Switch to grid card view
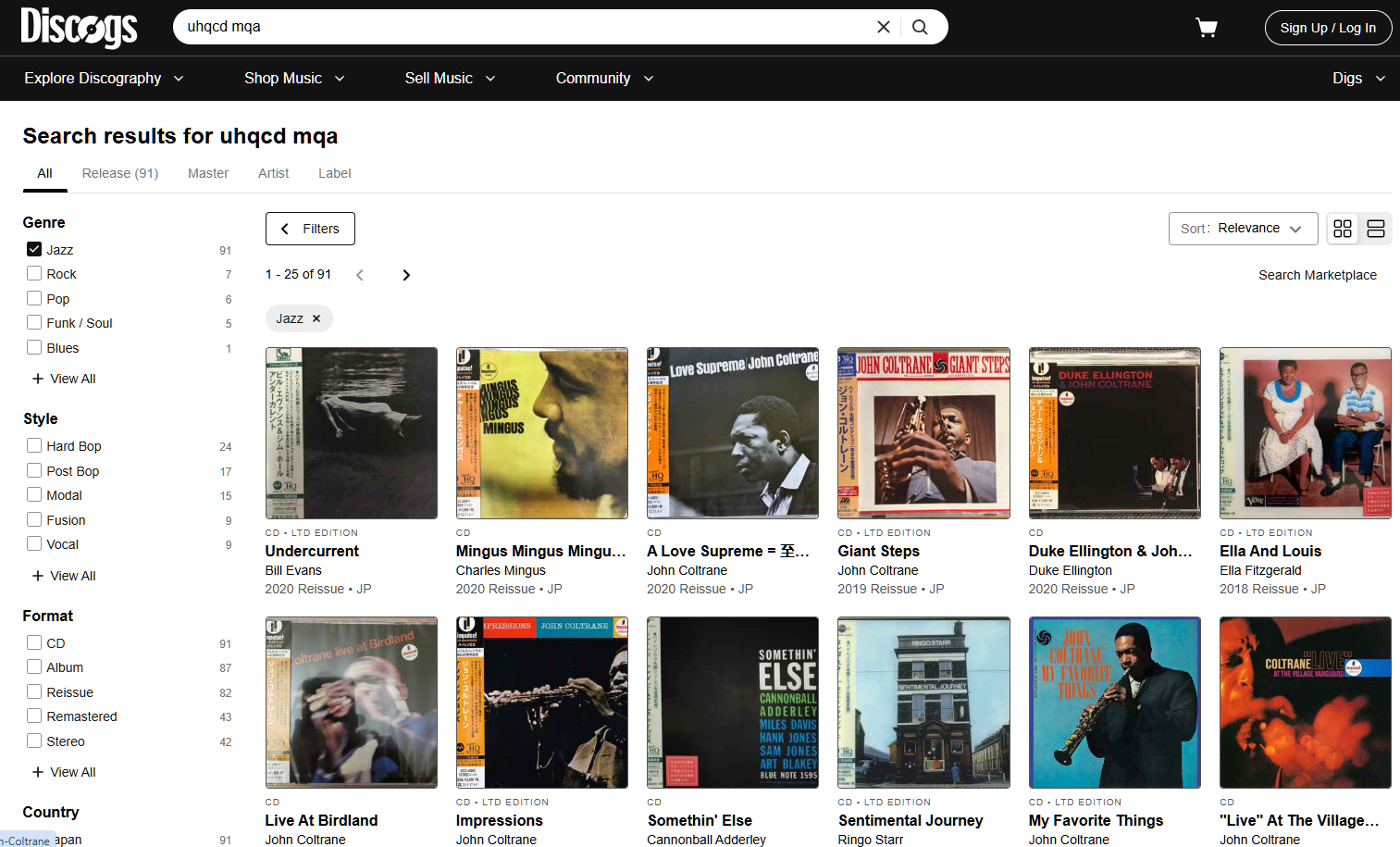This screenshot has height=847, width=1400. click(x=1343, y=229)
